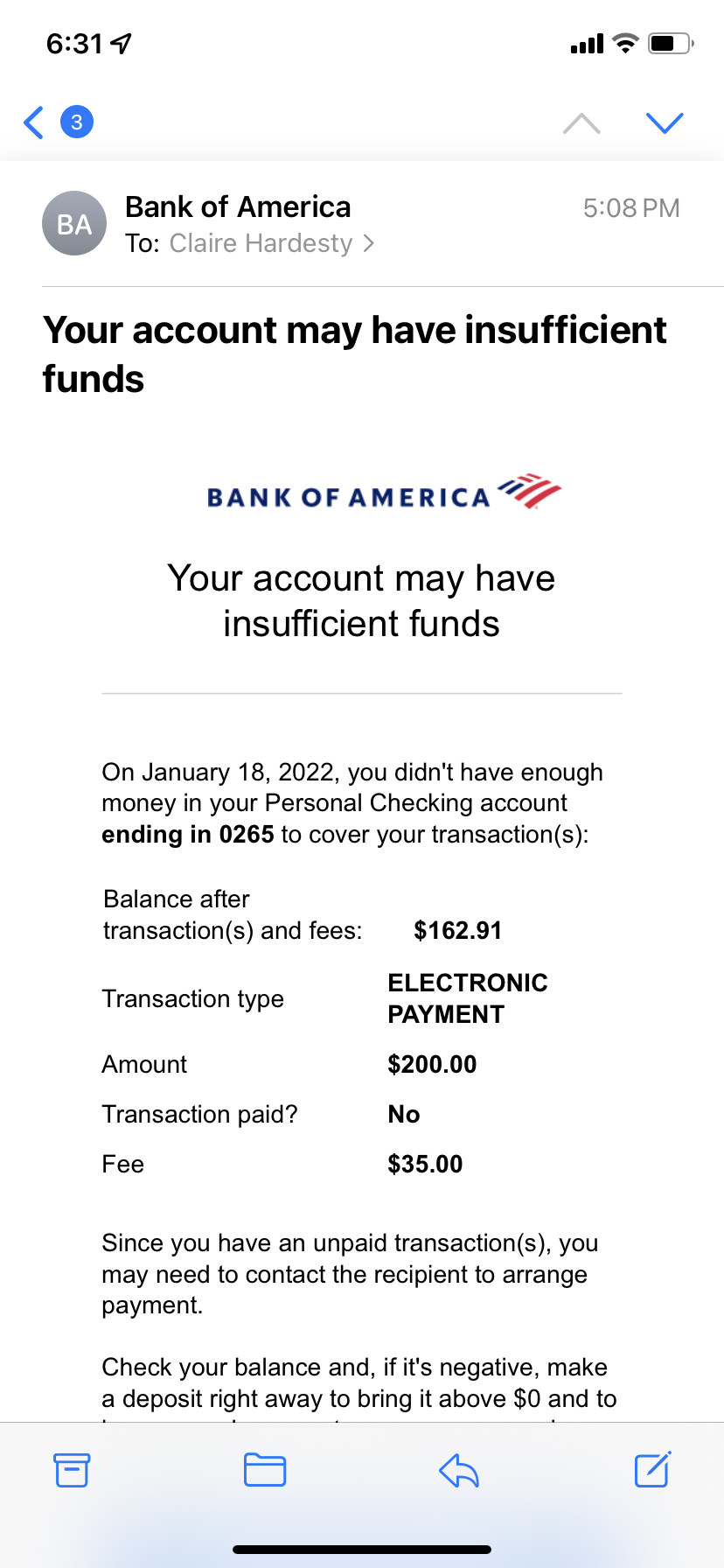Screen dimensions: 724x1568
Task: Archive this email with the archive icon
Action: point(72,1470)
